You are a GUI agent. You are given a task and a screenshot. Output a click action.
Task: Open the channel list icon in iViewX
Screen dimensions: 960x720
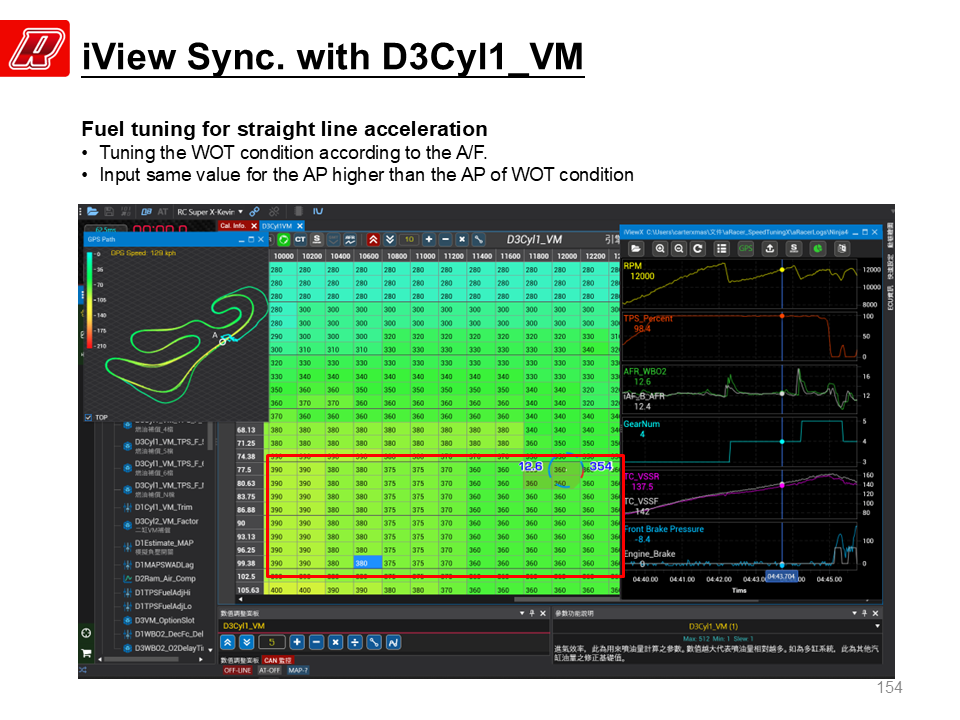point(722,249)
